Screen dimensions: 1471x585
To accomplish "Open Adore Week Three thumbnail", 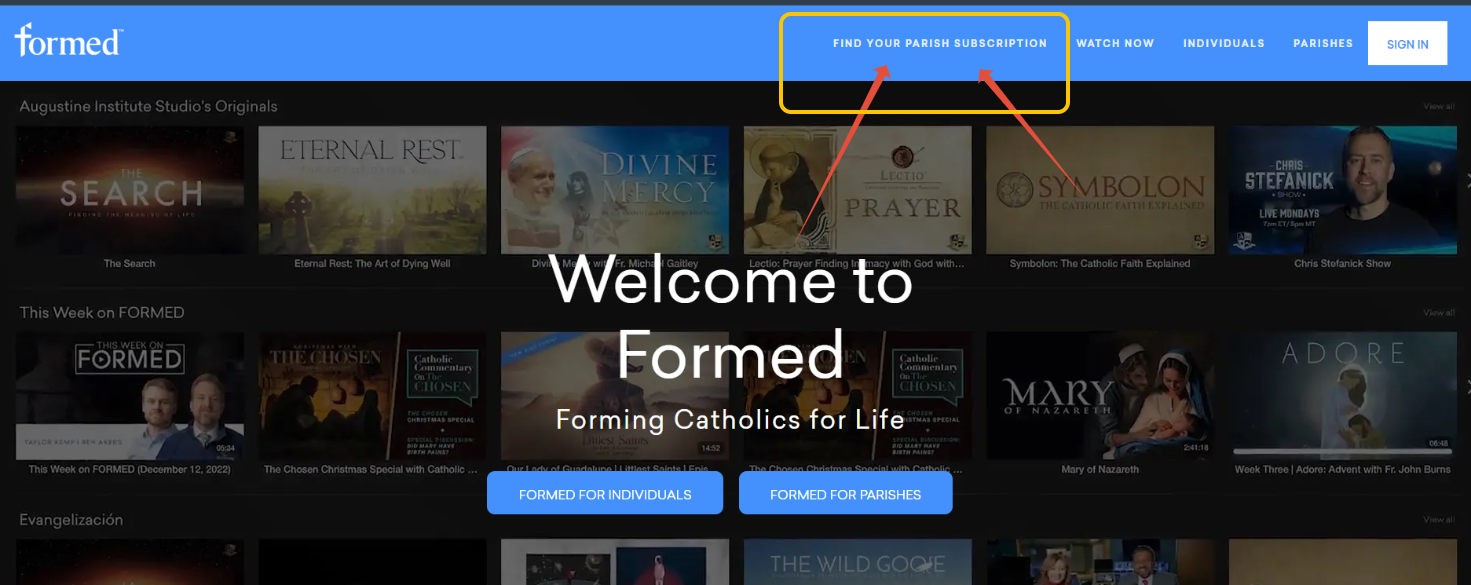I will tap(1343, 396).
